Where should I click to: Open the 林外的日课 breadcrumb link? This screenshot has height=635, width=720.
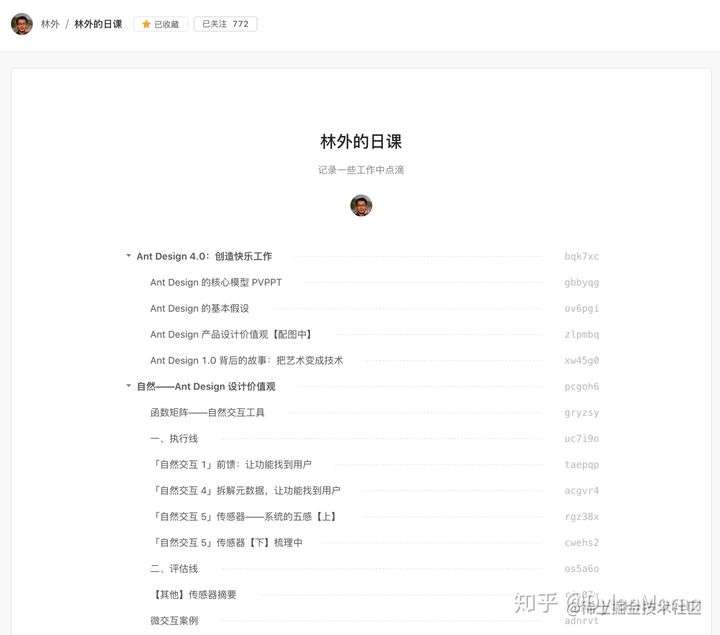pos(98,24)
